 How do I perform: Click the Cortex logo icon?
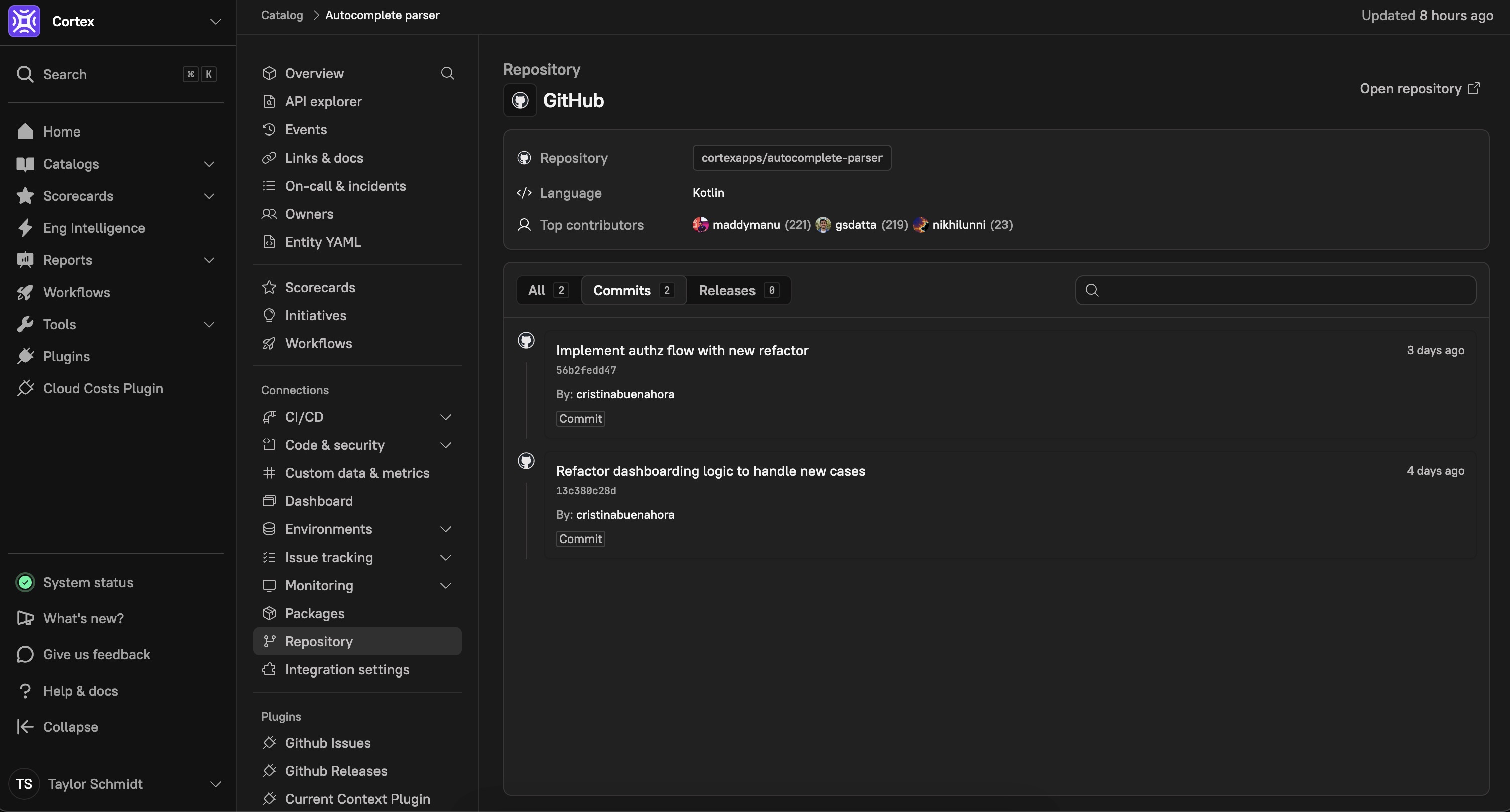[x=24, y=21]
